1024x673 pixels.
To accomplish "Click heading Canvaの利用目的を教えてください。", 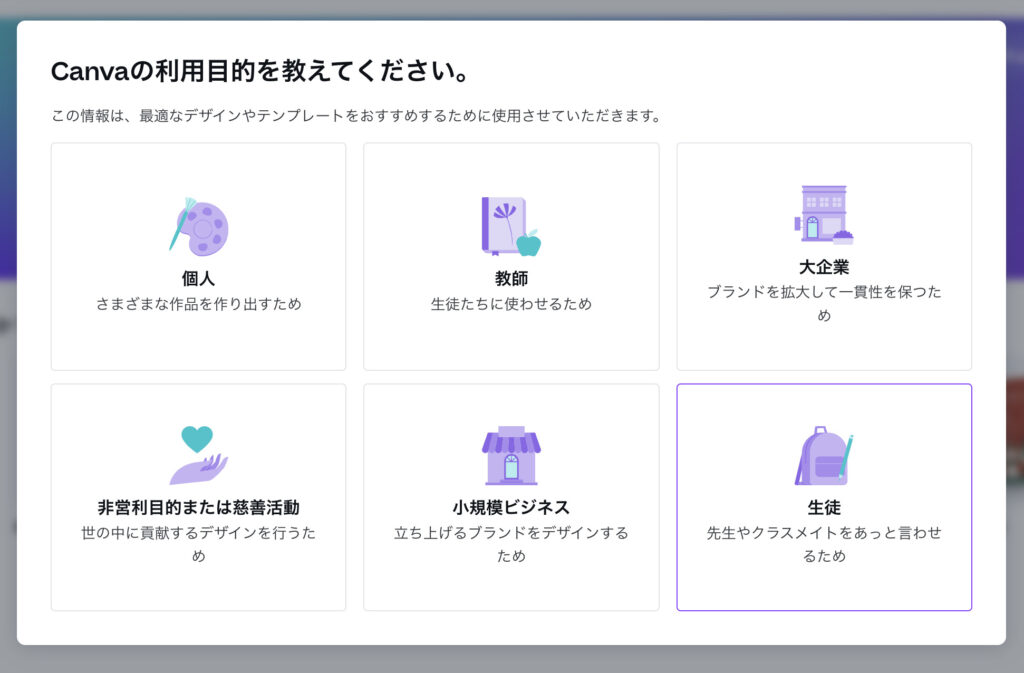I will tap(261, 71).
